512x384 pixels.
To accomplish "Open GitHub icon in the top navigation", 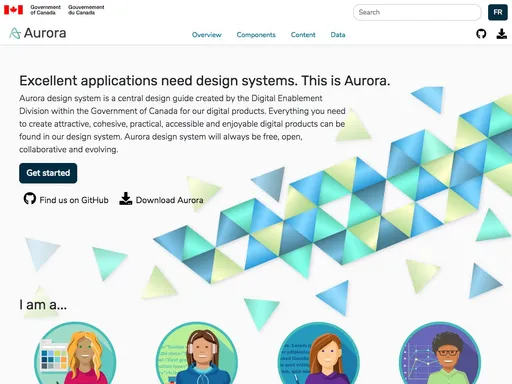I will (x=481, y=34).
